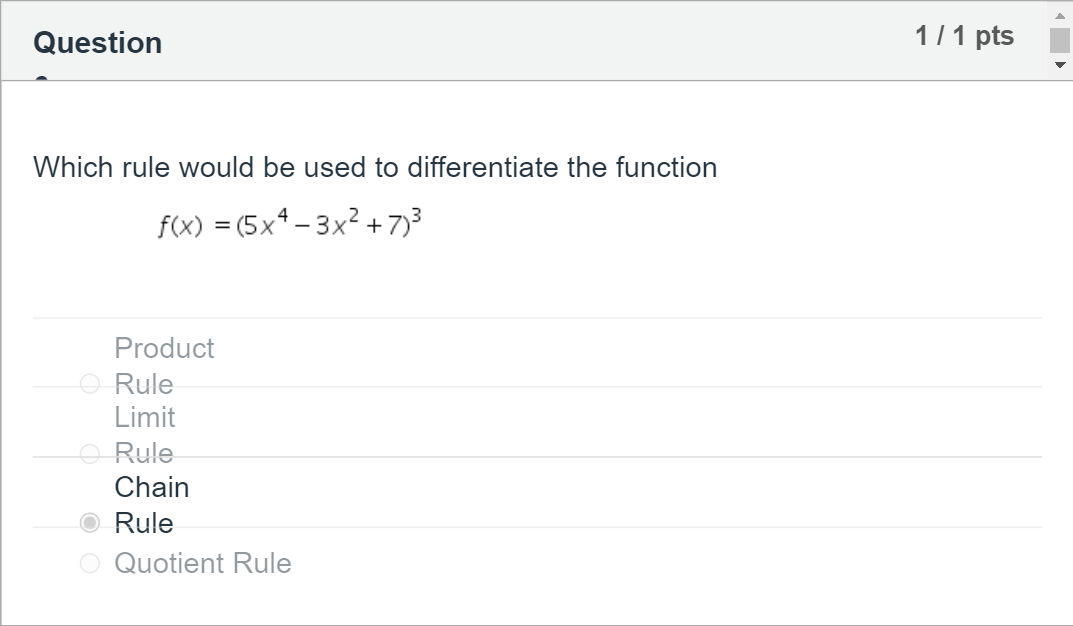
Task: Click the Product Rule option label
Action: click(163, 365)
